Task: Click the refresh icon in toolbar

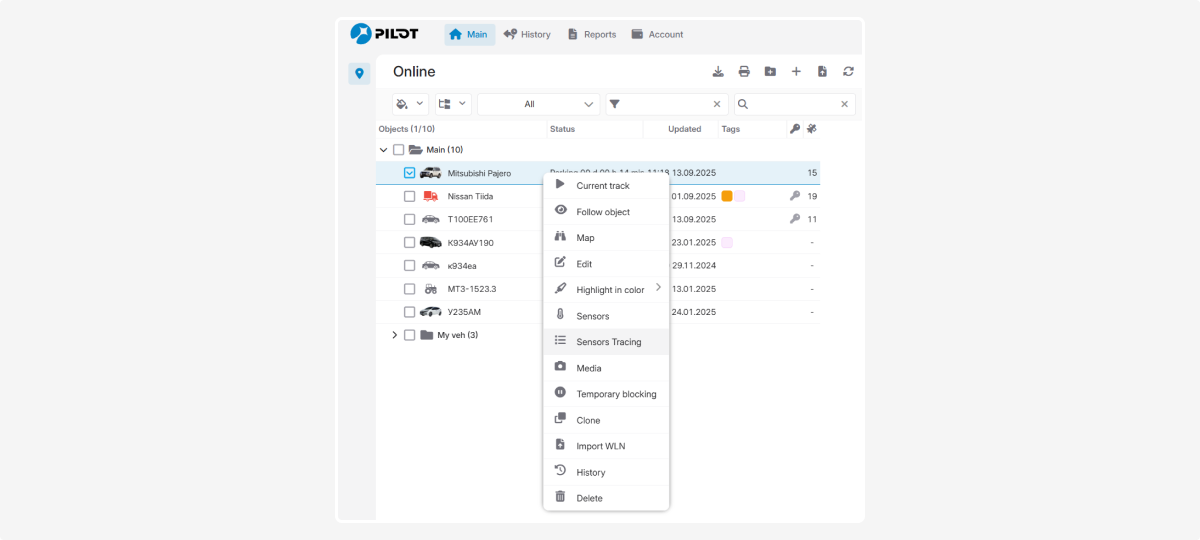Action: coord(848,71)
